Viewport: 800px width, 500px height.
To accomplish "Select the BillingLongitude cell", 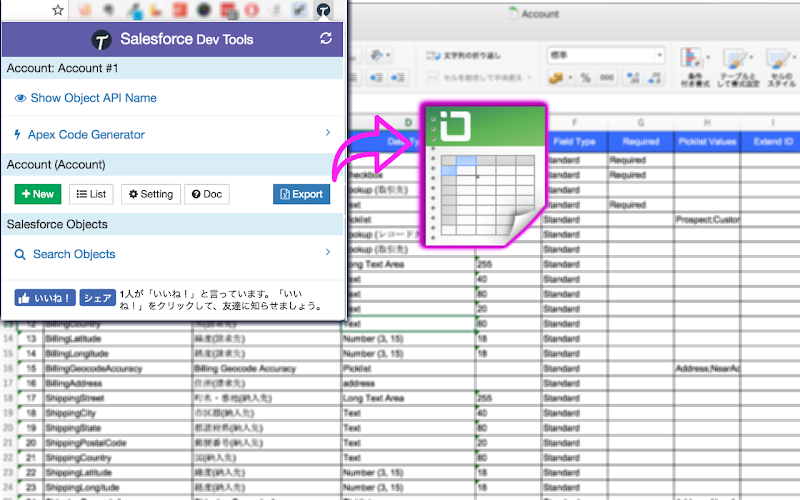I will pyautogui.click(x=118, y=354).
